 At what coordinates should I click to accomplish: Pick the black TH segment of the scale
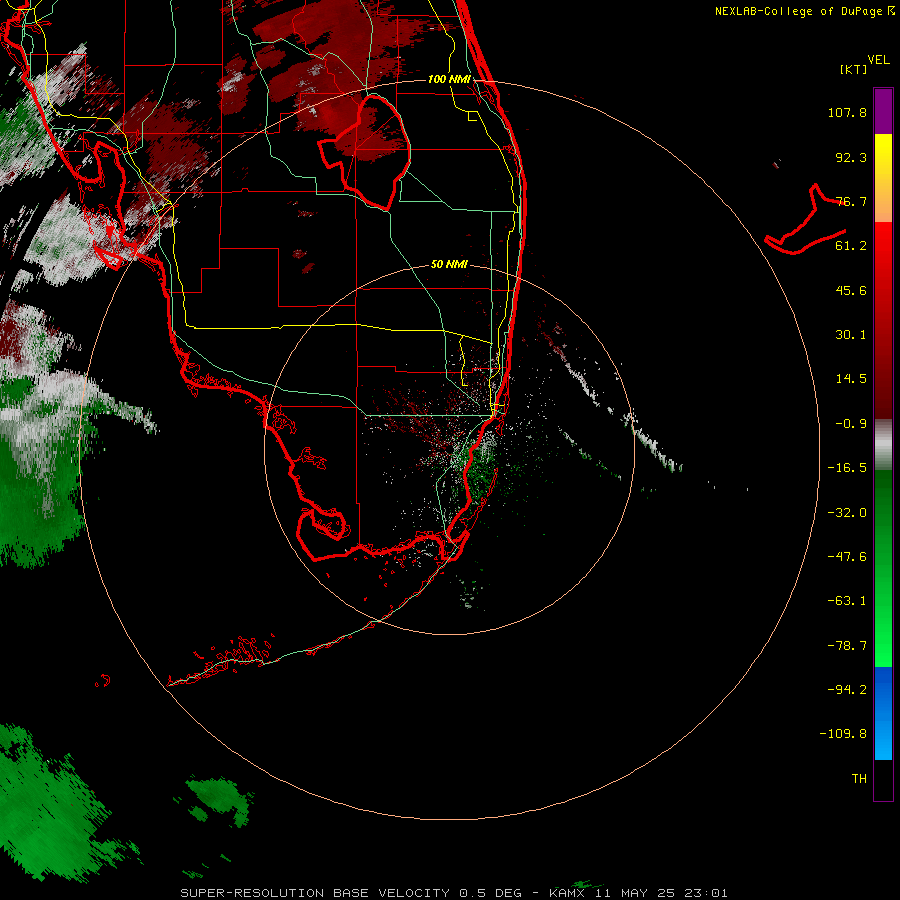pos(883,780)
